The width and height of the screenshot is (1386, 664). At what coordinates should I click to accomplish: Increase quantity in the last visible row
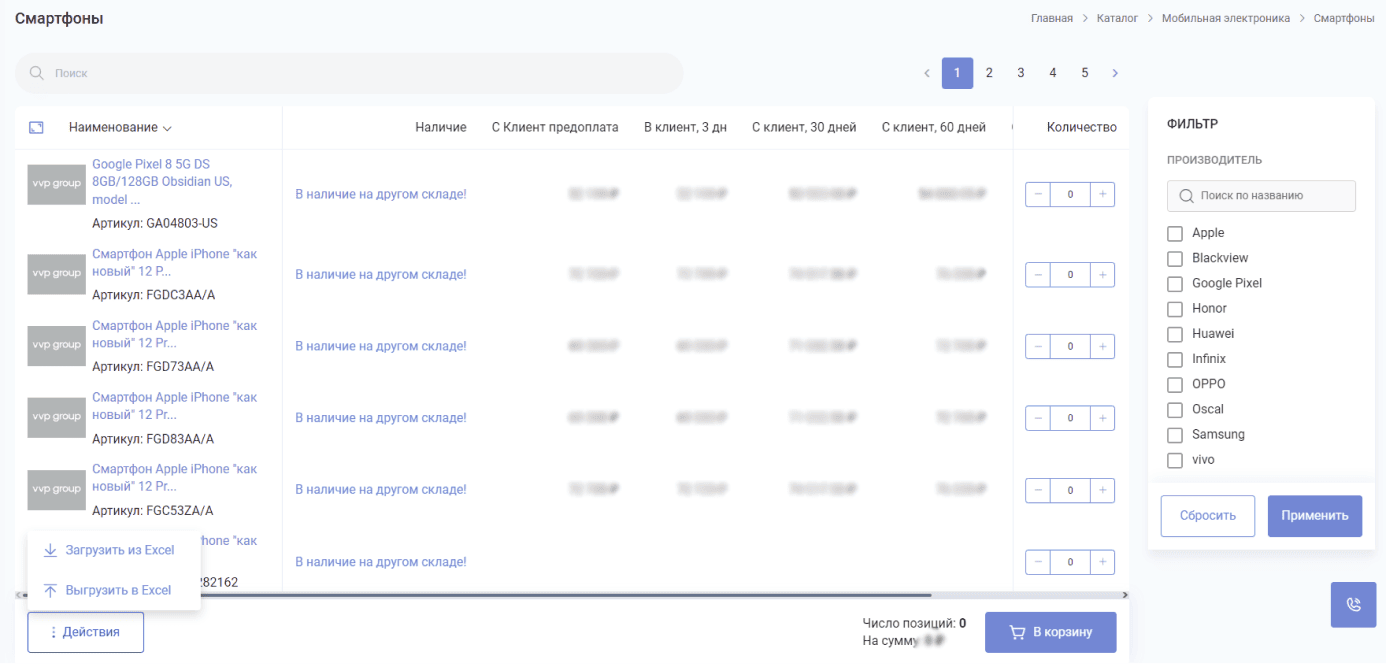(1102, 562)
